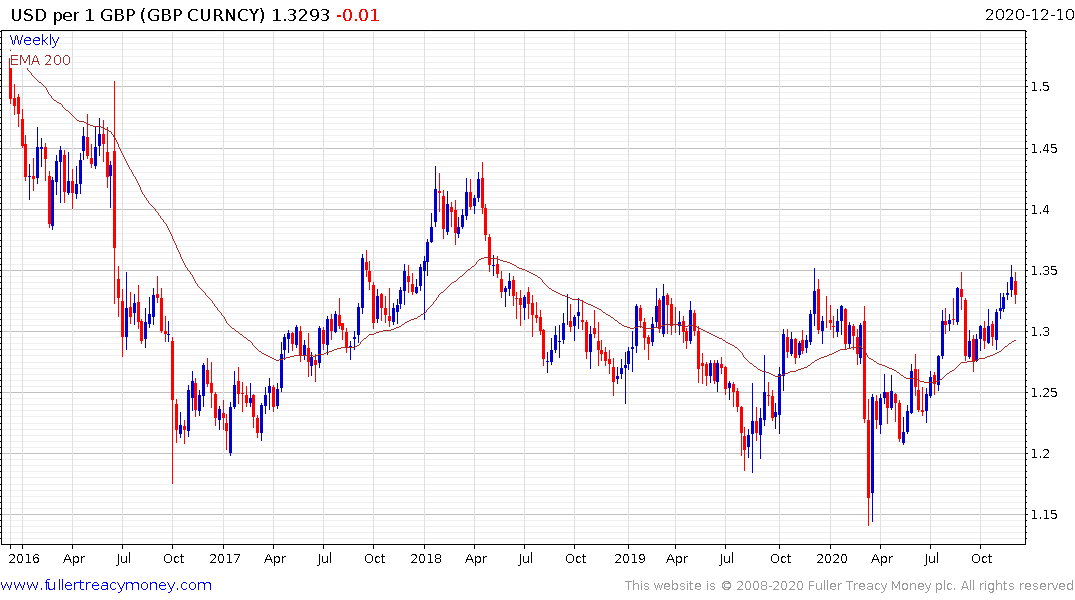1075x600 pixels.
Task: Select the current price value 1.3293
Action: pos(300,15)
